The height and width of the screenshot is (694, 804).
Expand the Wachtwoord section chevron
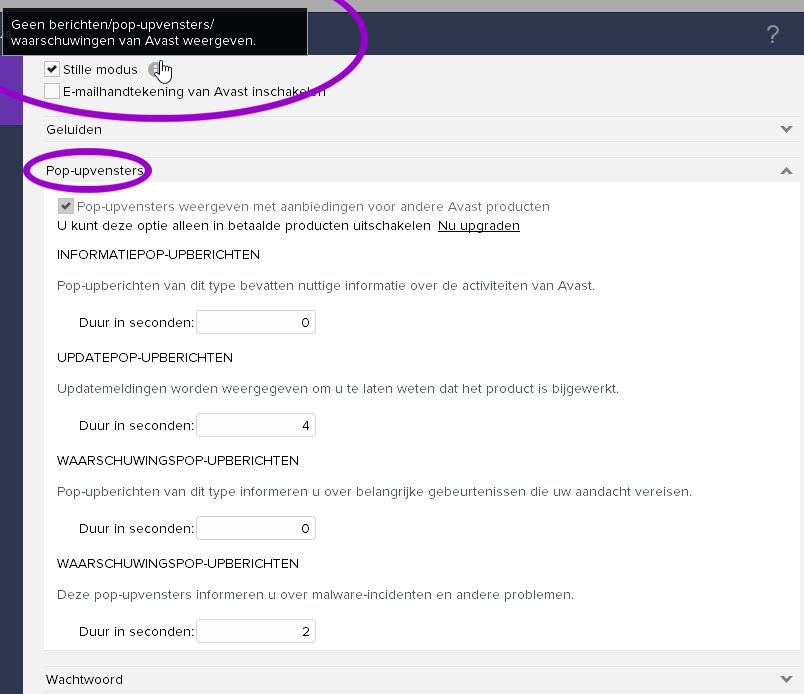(786, 679)
